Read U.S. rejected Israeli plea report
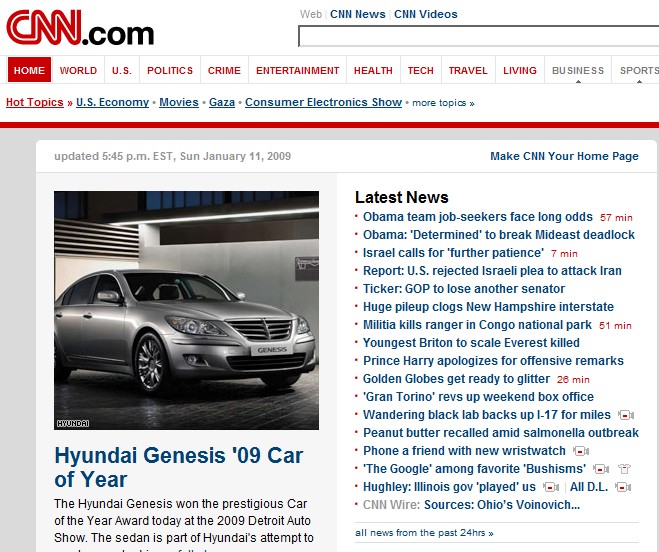 point(492,271)
